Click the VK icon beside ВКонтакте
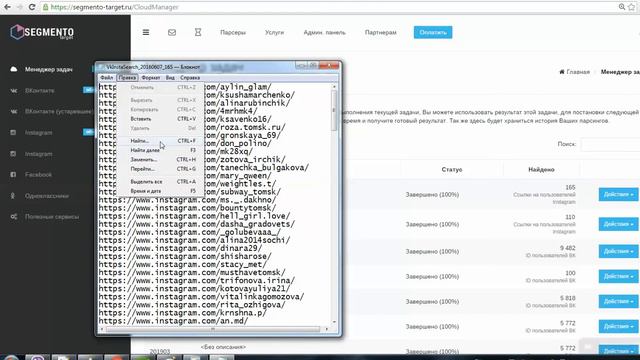640x360 pixels. coord(13,91)
